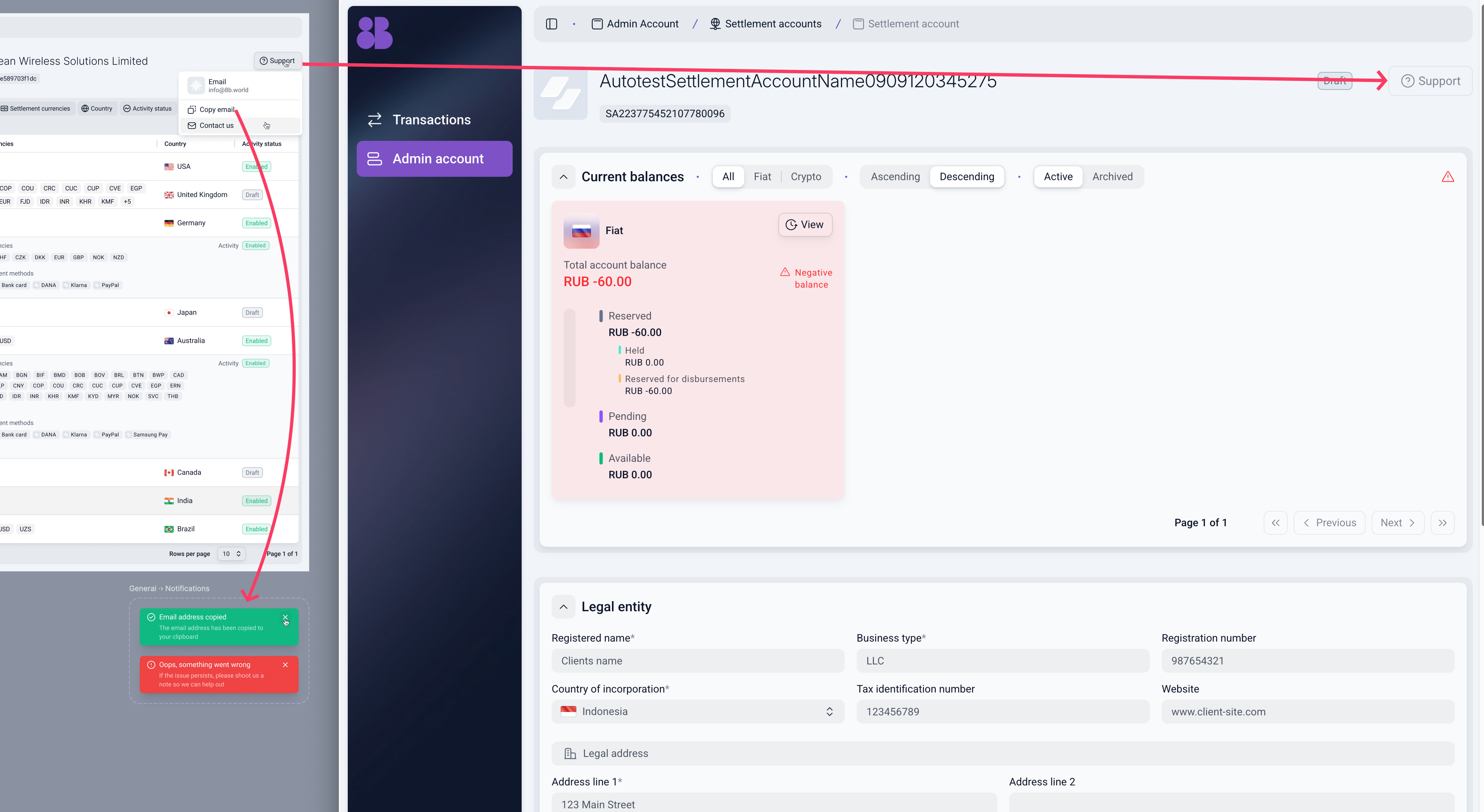Click the Australia flag icon
Screen dimensions: 1484x812
pos(169,341)
